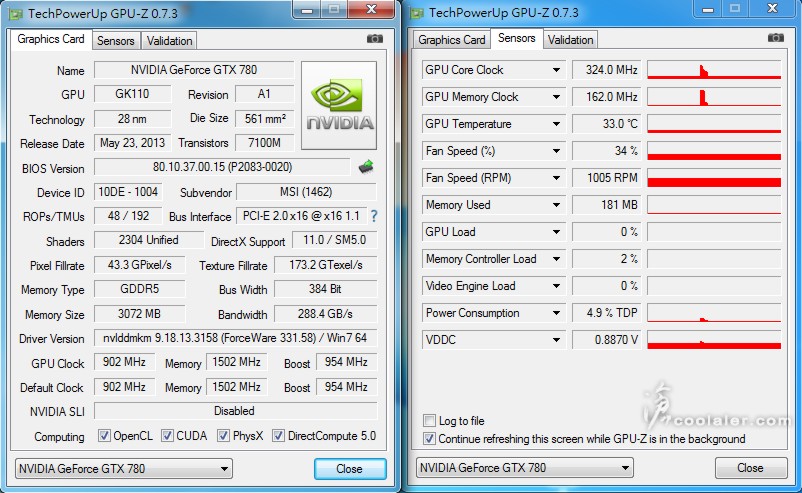The height and width of the screenshot is (493, 802).
Task: Open GPU Load sensor dropdown
Action: (x=556, y=232)
